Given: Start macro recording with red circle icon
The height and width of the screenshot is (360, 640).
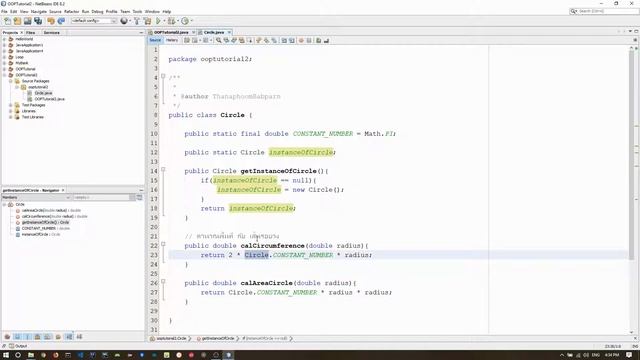Looking at the screenshot, I should (302, 40).
